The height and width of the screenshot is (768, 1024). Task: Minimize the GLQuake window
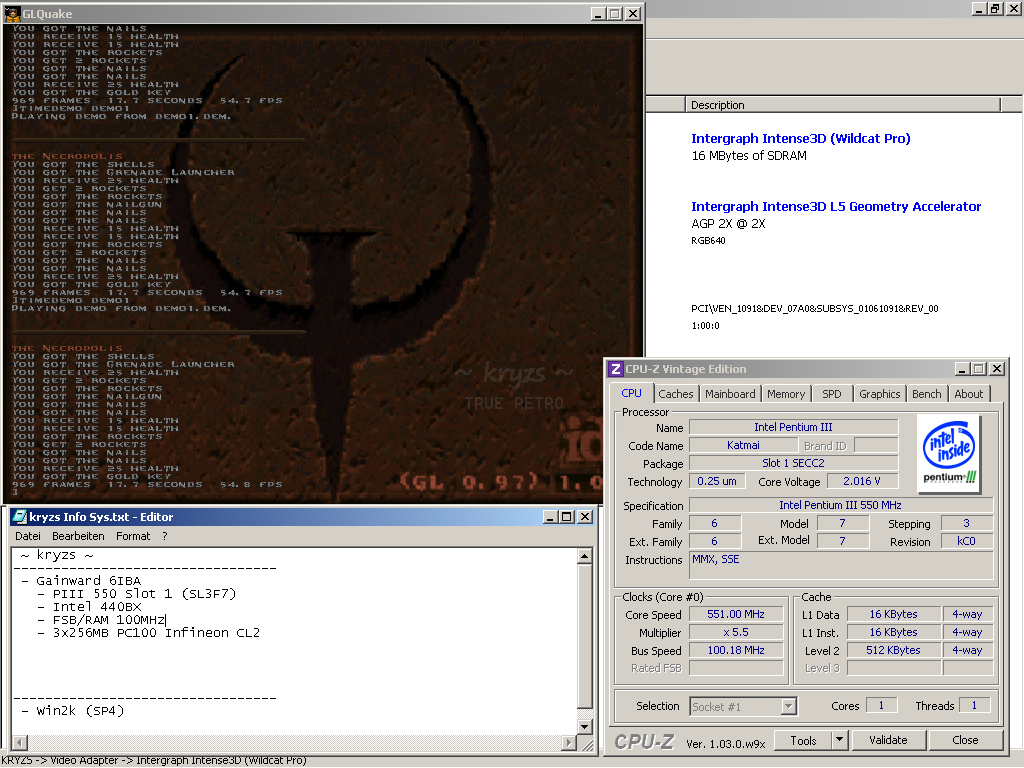[598, 13]
